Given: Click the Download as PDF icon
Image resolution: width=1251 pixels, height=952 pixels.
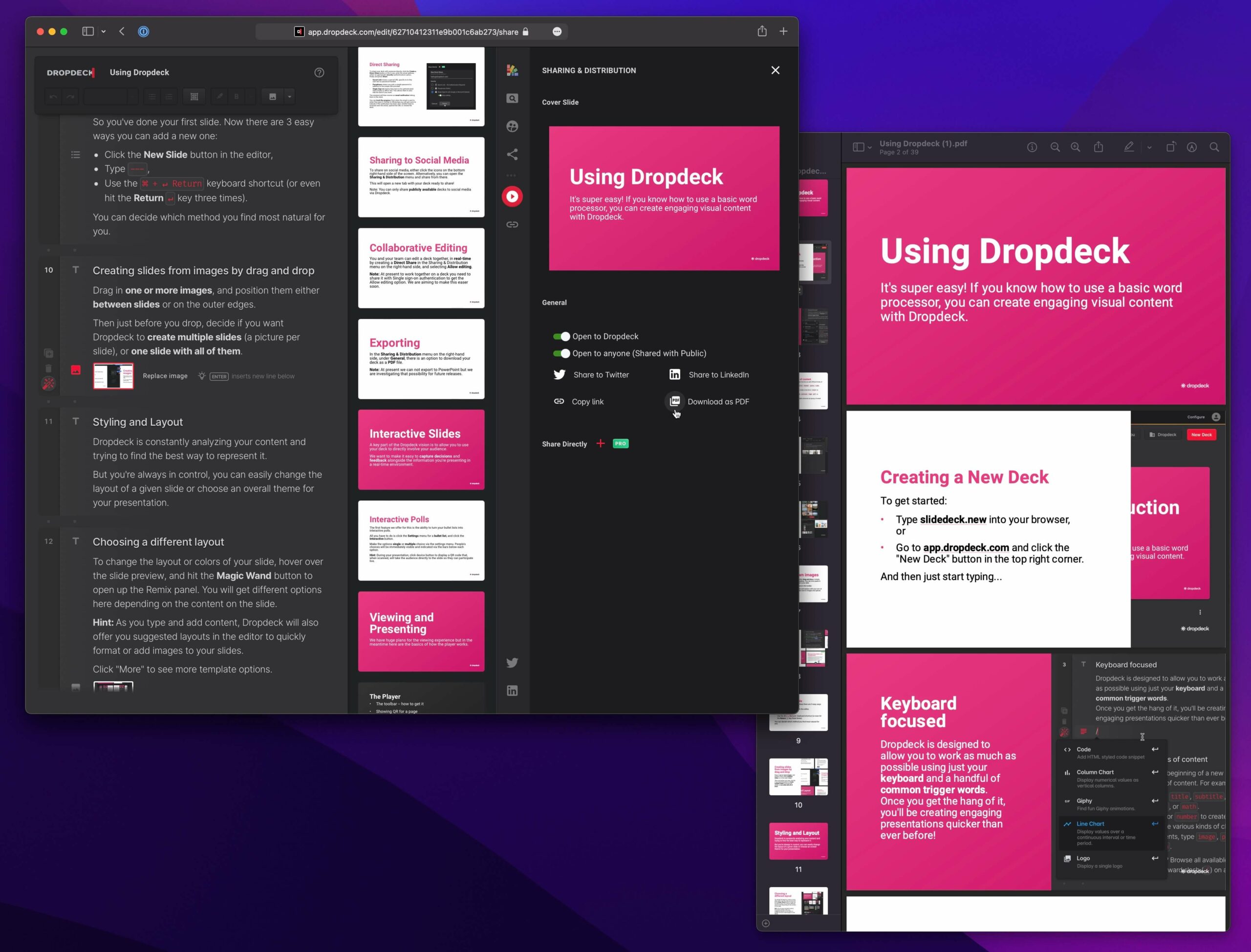Looking at the screenshot, I should click(x=675, y=401).
